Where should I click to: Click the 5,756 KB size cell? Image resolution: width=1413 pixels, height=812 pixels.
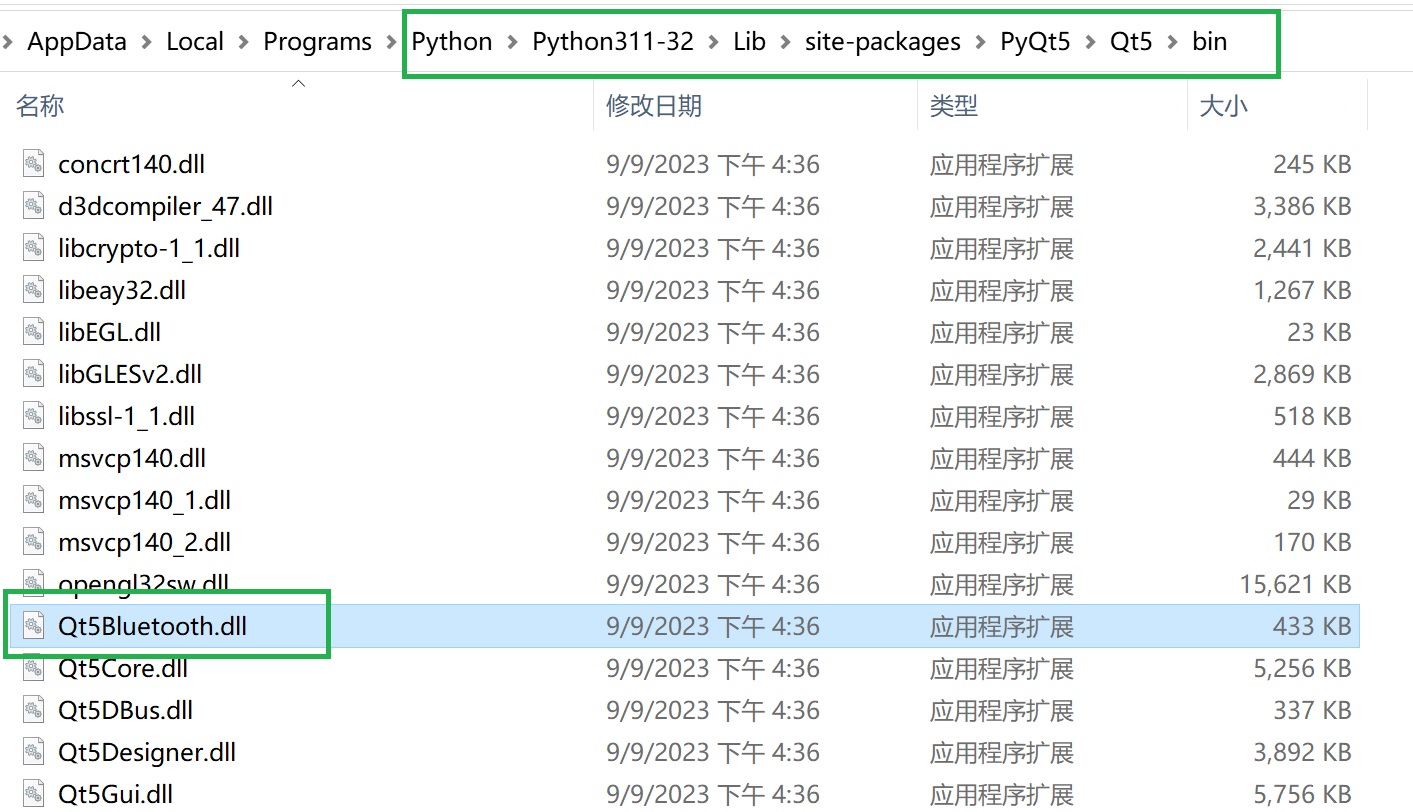(1302, 794)
